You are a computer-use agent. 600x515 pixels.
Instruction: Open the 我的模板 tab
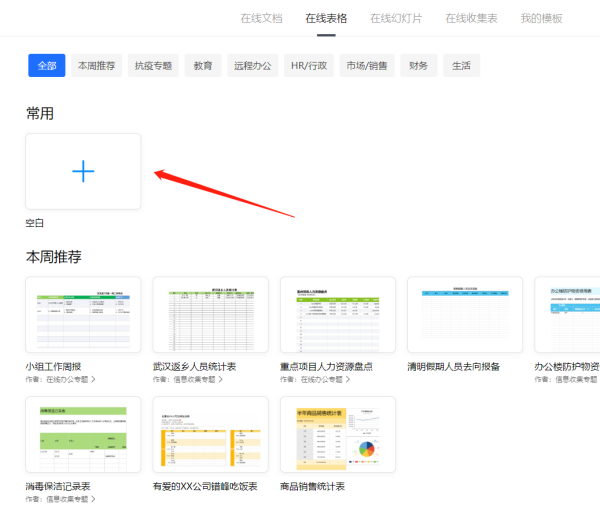pyautogui.click(x=541, y=18)
